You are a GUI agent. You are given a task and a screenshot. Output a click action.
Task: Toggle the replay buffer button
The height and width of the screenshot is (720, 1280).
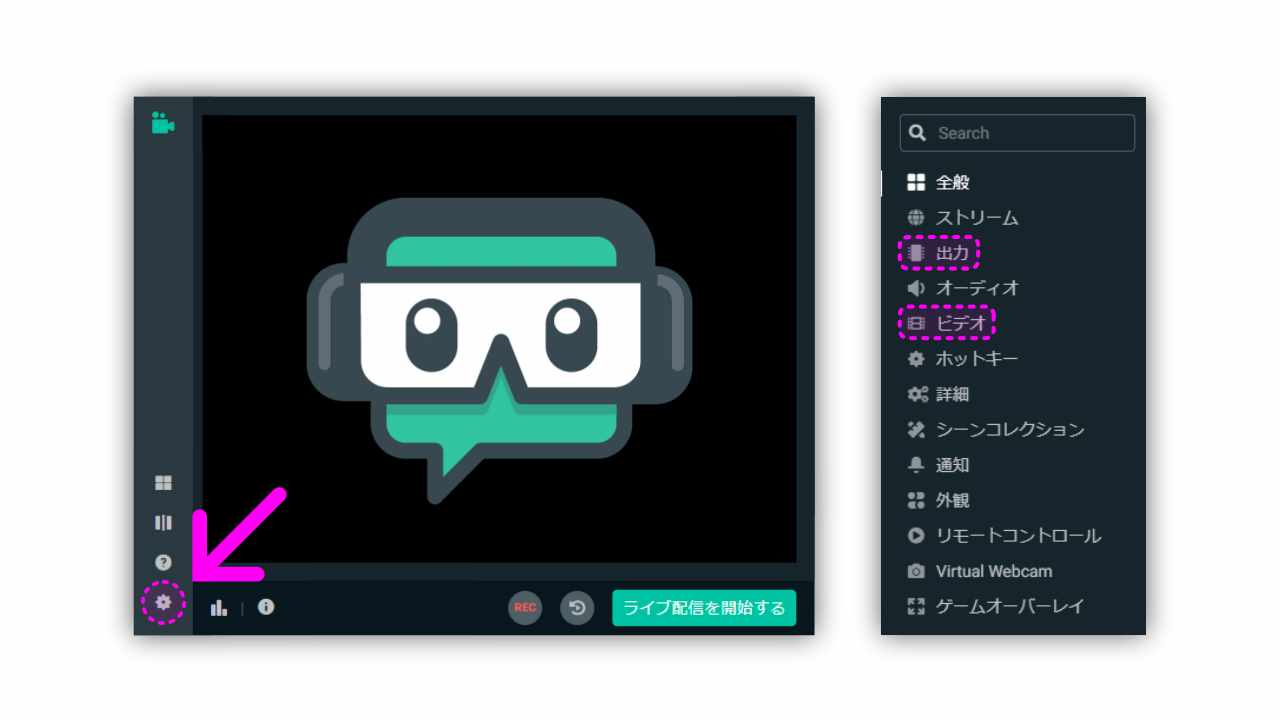[577, 607]
